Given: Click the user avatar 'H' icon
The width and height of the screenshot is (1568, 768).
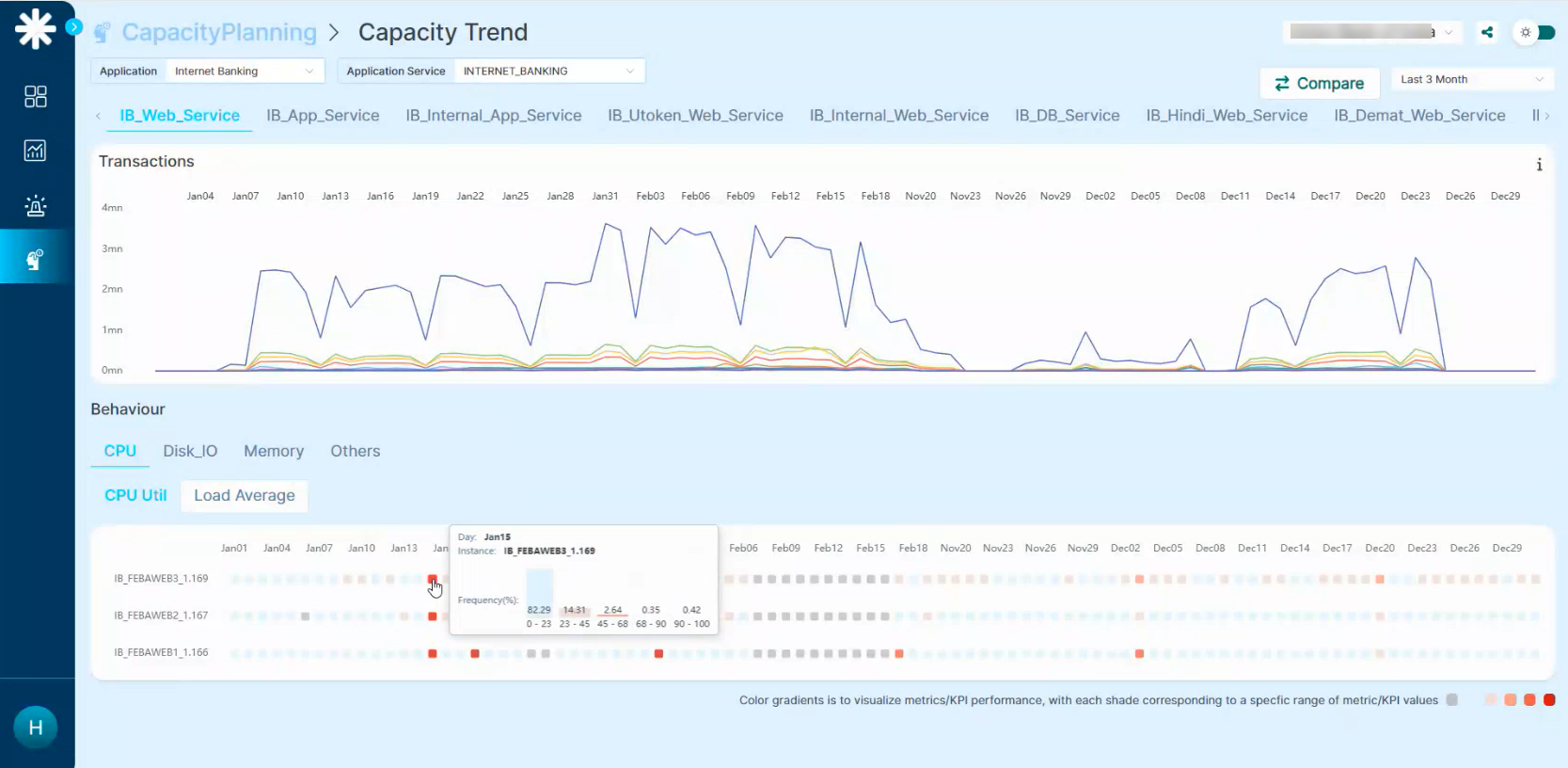Looking at the screenshot, I should click(36, 728).
